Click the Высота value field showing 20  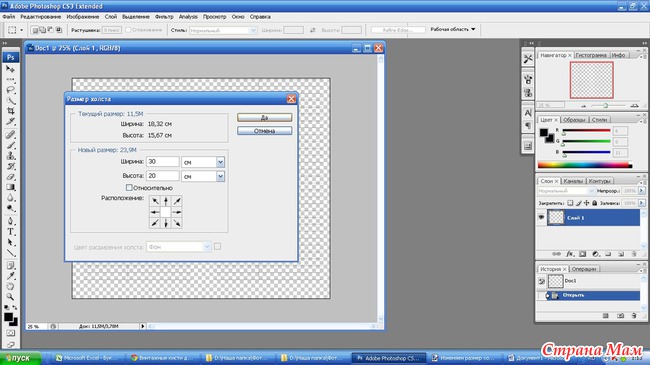pyautogui.click(x=162, y=176)
